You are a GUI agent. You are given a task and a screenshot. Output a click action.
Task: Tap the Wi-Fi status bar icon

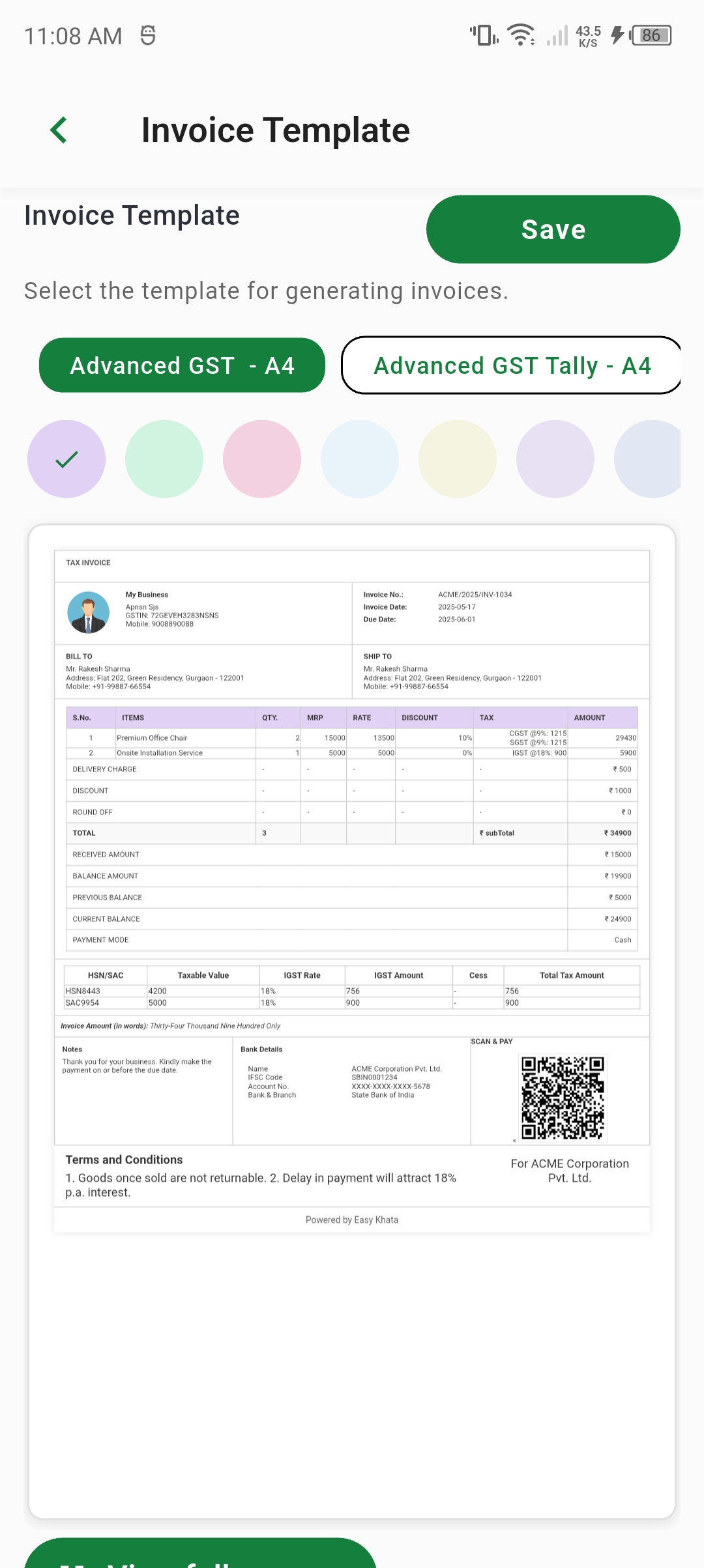pos(521,35)
